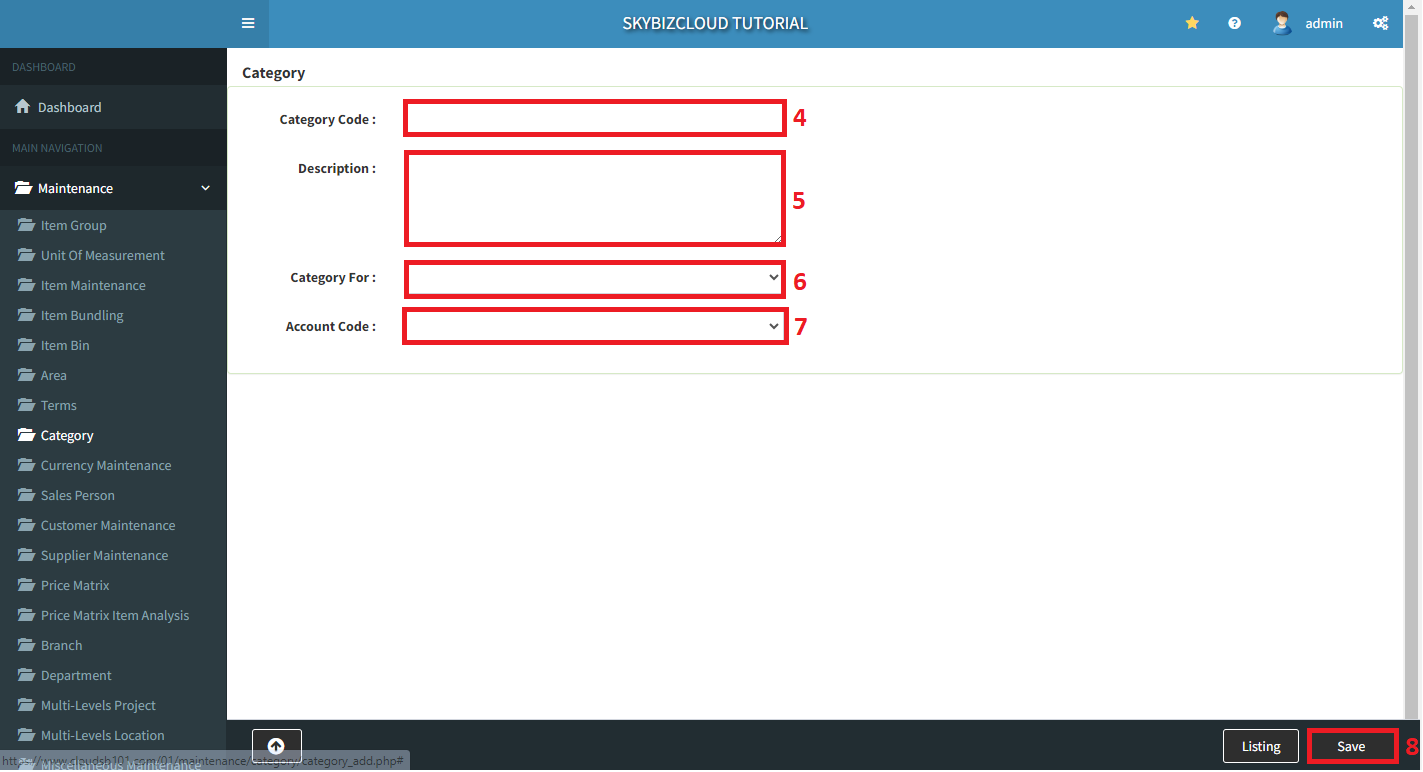Click the scroll-to-top arrow button
This screenshot has height=772, width=1423.
click(x=276, y=746)
